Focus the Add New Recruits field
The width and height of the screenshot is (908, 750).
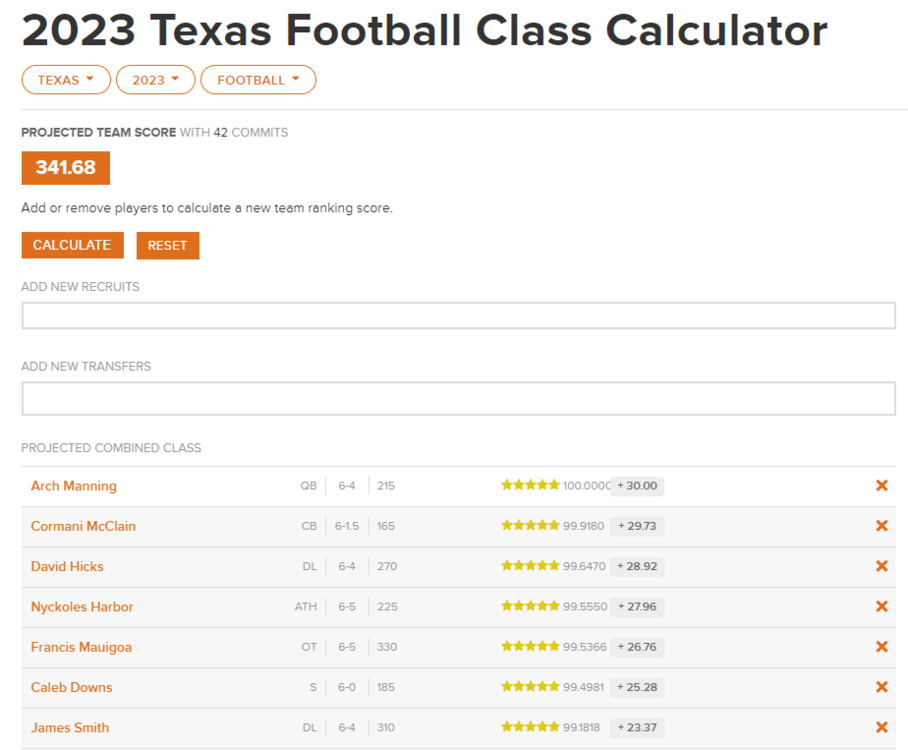[x=458, y=316]
